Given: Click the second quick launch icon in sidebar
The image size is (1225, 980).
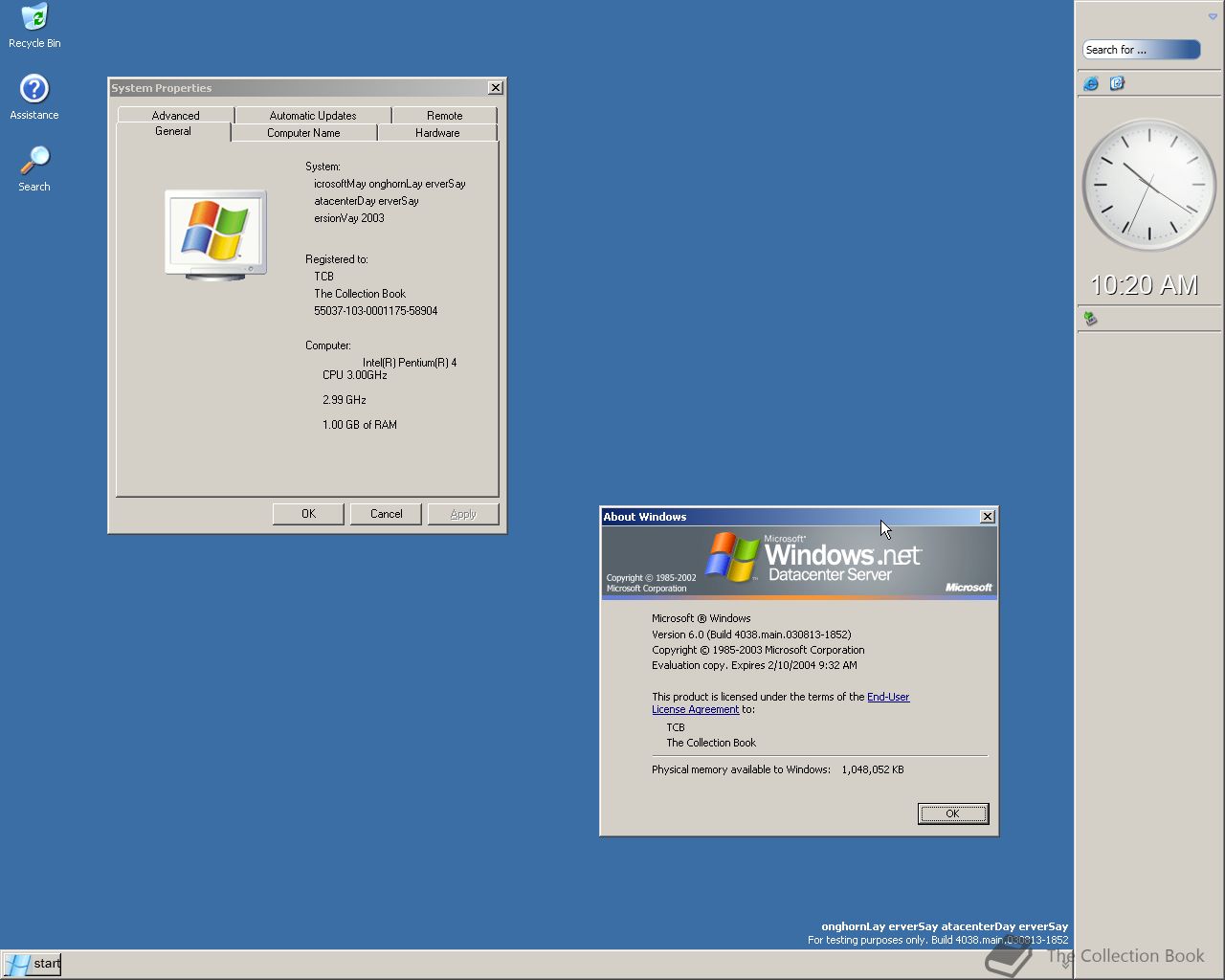Looking at the screenshot, I should [1117, 84].
